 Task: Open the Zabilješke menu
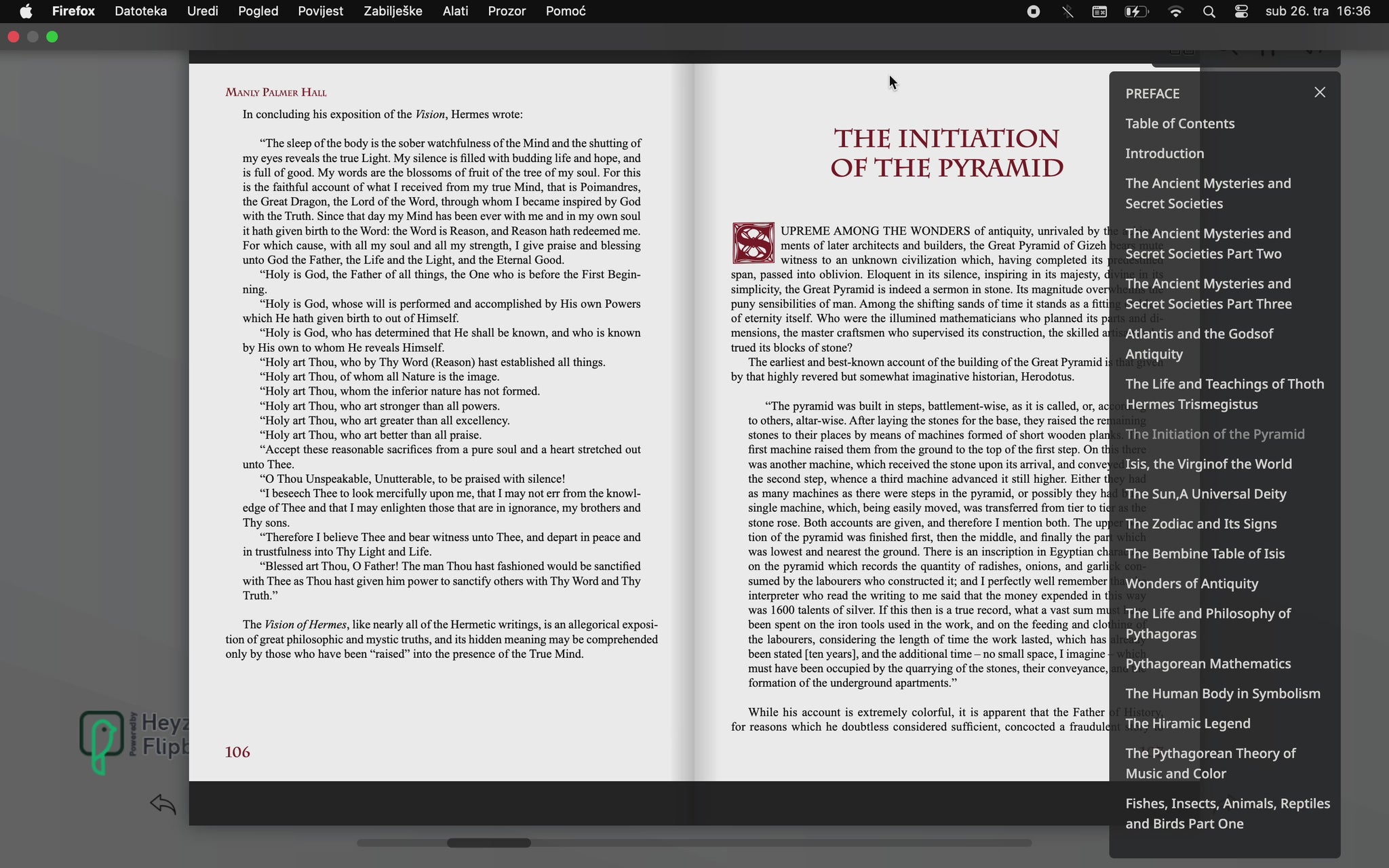point(393,12)
